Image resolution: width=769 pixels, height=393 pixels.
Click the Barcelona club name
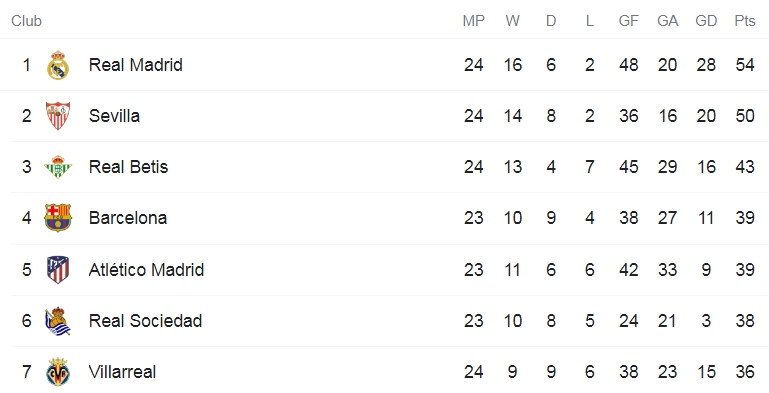pos(128,218)
